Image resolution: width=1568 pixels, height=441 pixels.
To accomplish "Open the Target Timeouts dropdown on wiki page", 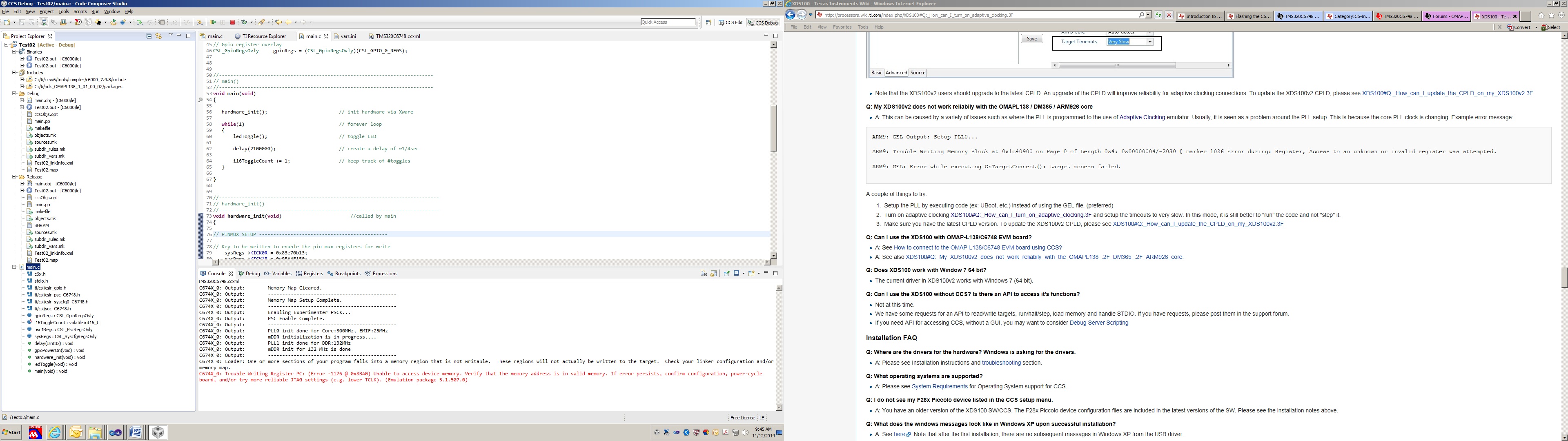I will pos(1149,42).
